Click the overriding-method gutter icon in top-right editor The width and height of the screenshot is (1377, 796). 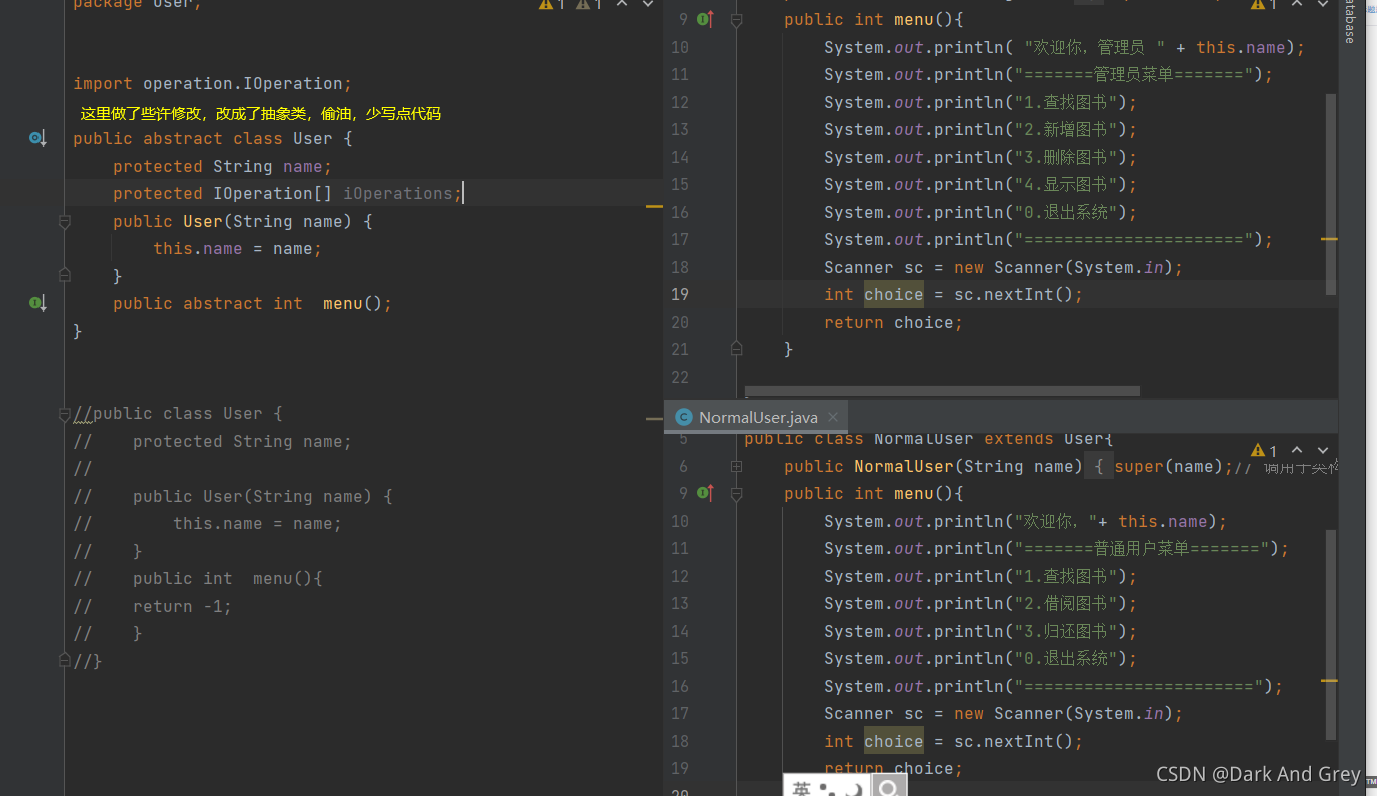click(705, 19)
